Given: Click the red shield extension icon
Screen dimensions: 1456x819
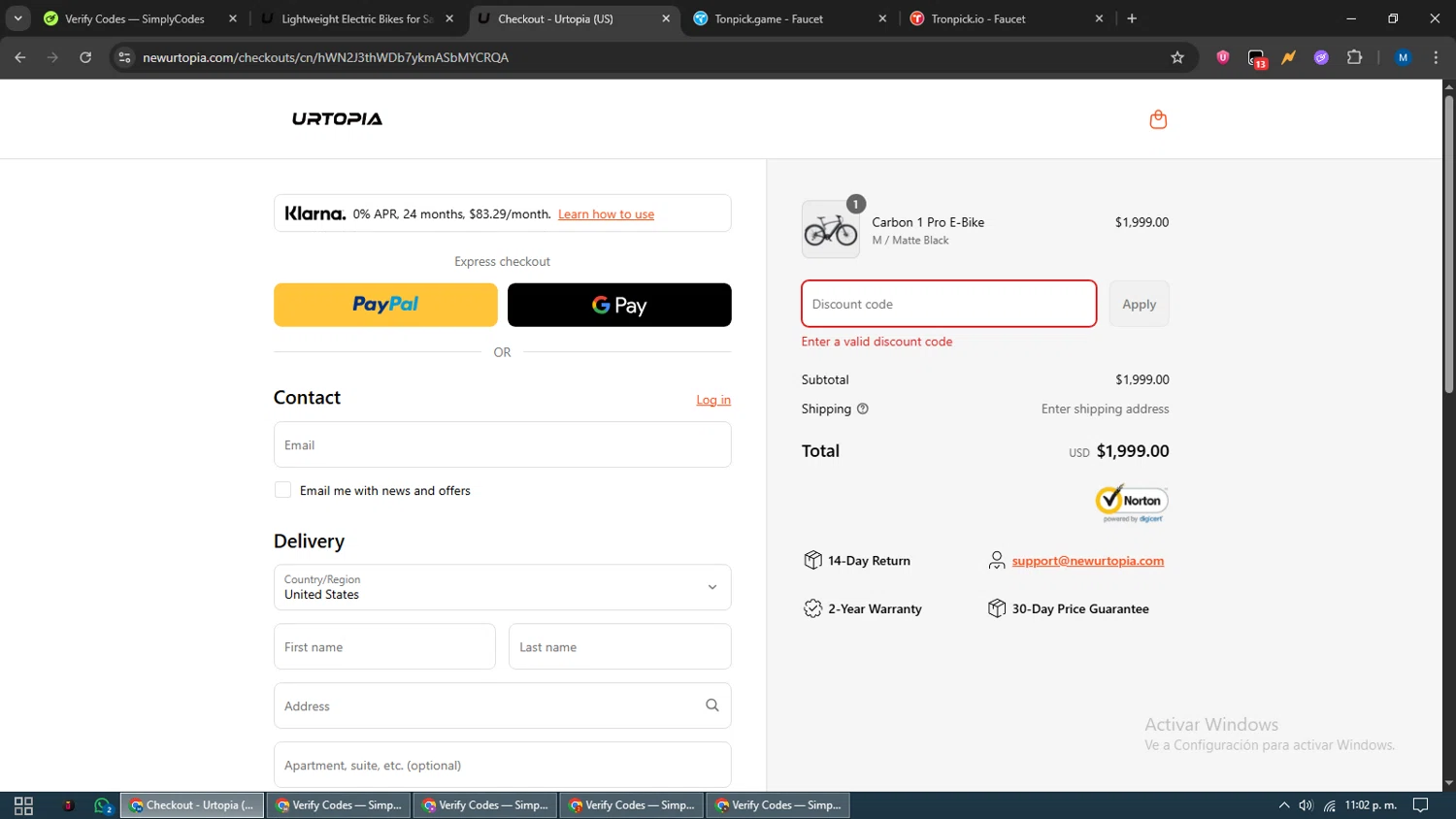Looking at the screenshot, I should [1223, 57].
